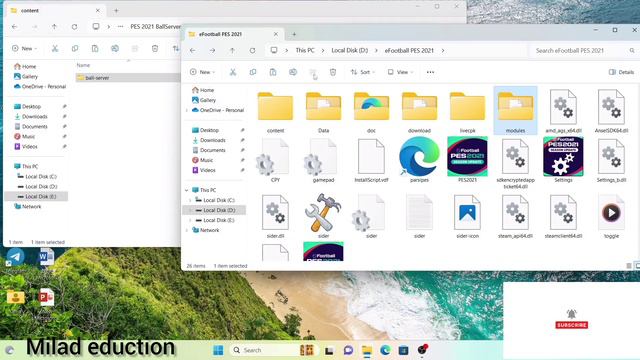Select the sider.dll file
The width and height of the screenshot is (640, 360).
[275, 216]
